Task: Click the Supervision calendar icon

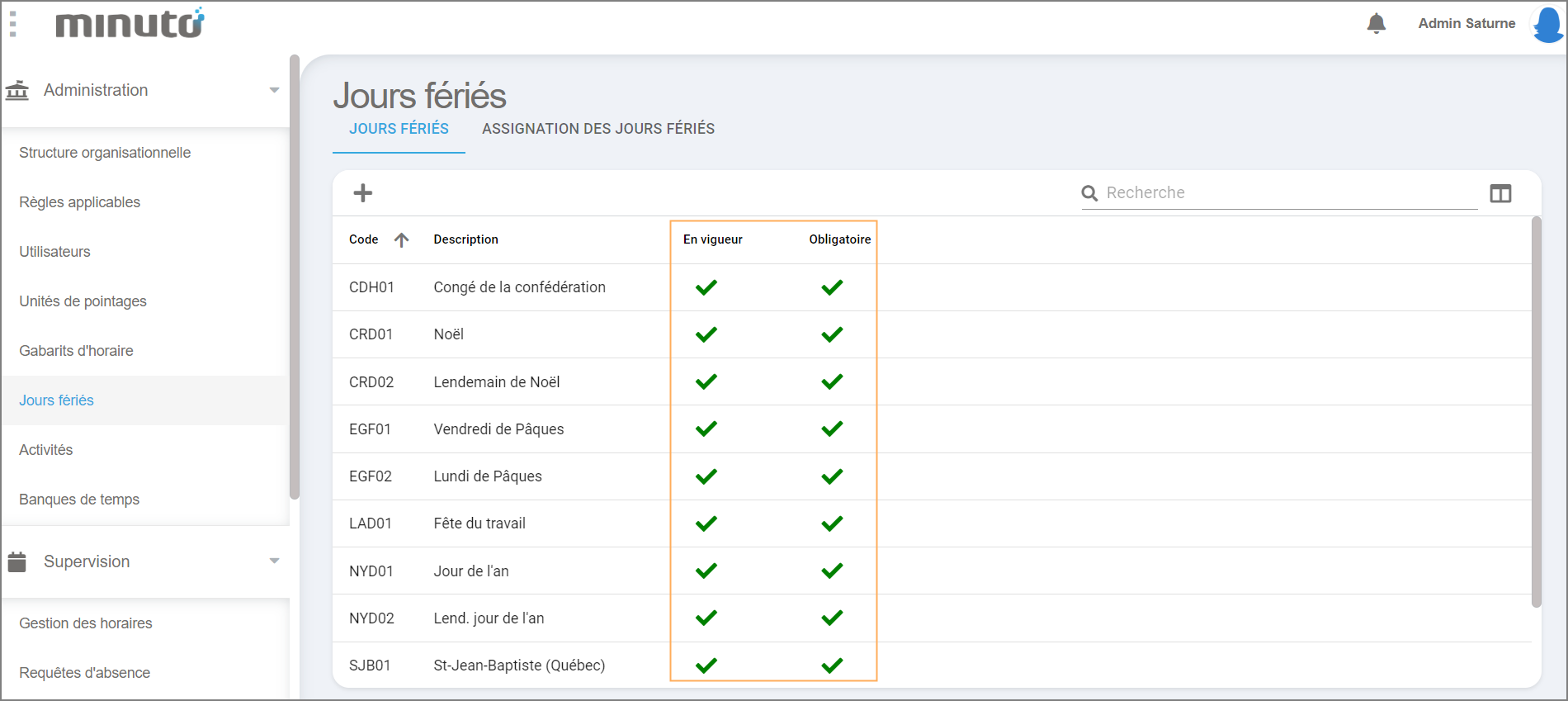Action: (17, 561)
